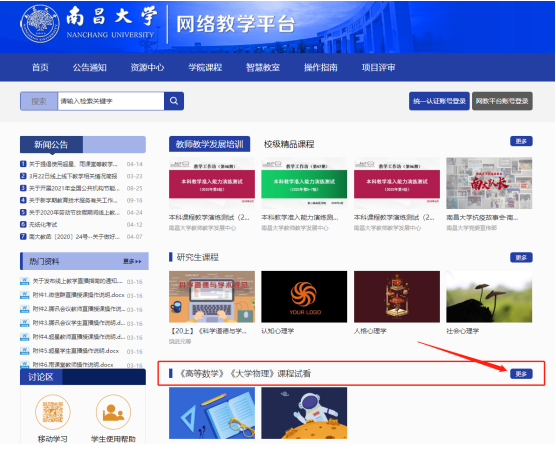Open the 学生使用帮助 icon
The width and height of the screenshot is (556, 449).
(113, 412)
